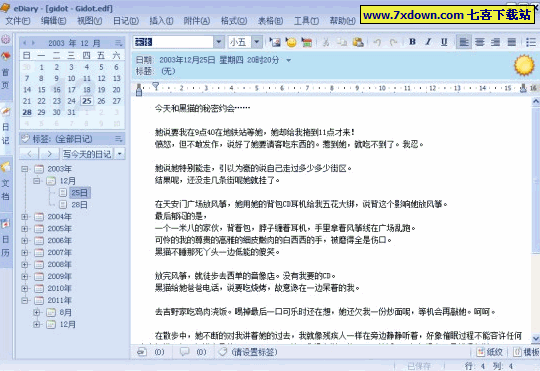
Task: Click the sunny weather icon
Action: pos(524,65)
